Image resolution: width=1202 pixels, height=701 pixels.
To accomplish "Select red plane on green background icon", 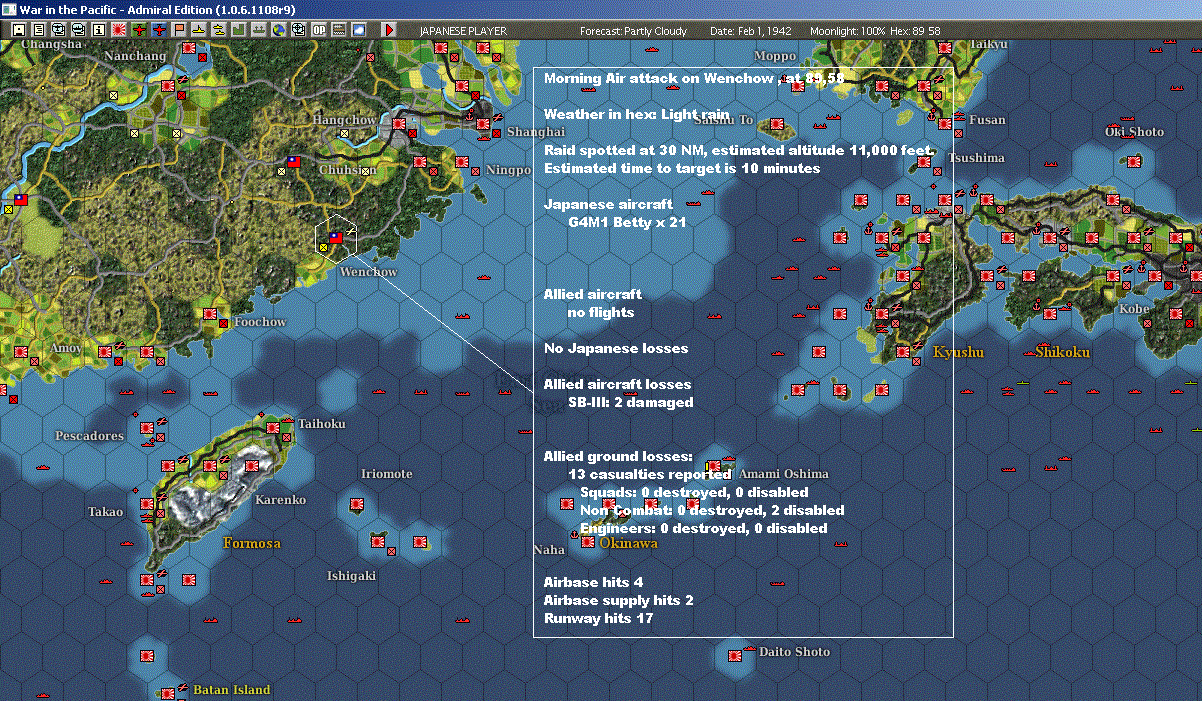I will (139, 30).
